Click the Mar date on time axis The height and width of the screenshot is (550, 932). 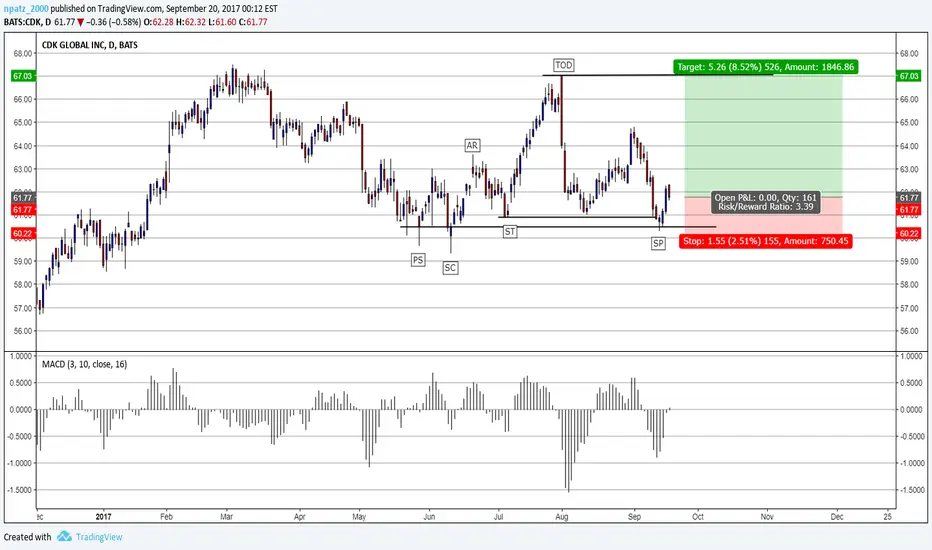(x=226, y=517)
